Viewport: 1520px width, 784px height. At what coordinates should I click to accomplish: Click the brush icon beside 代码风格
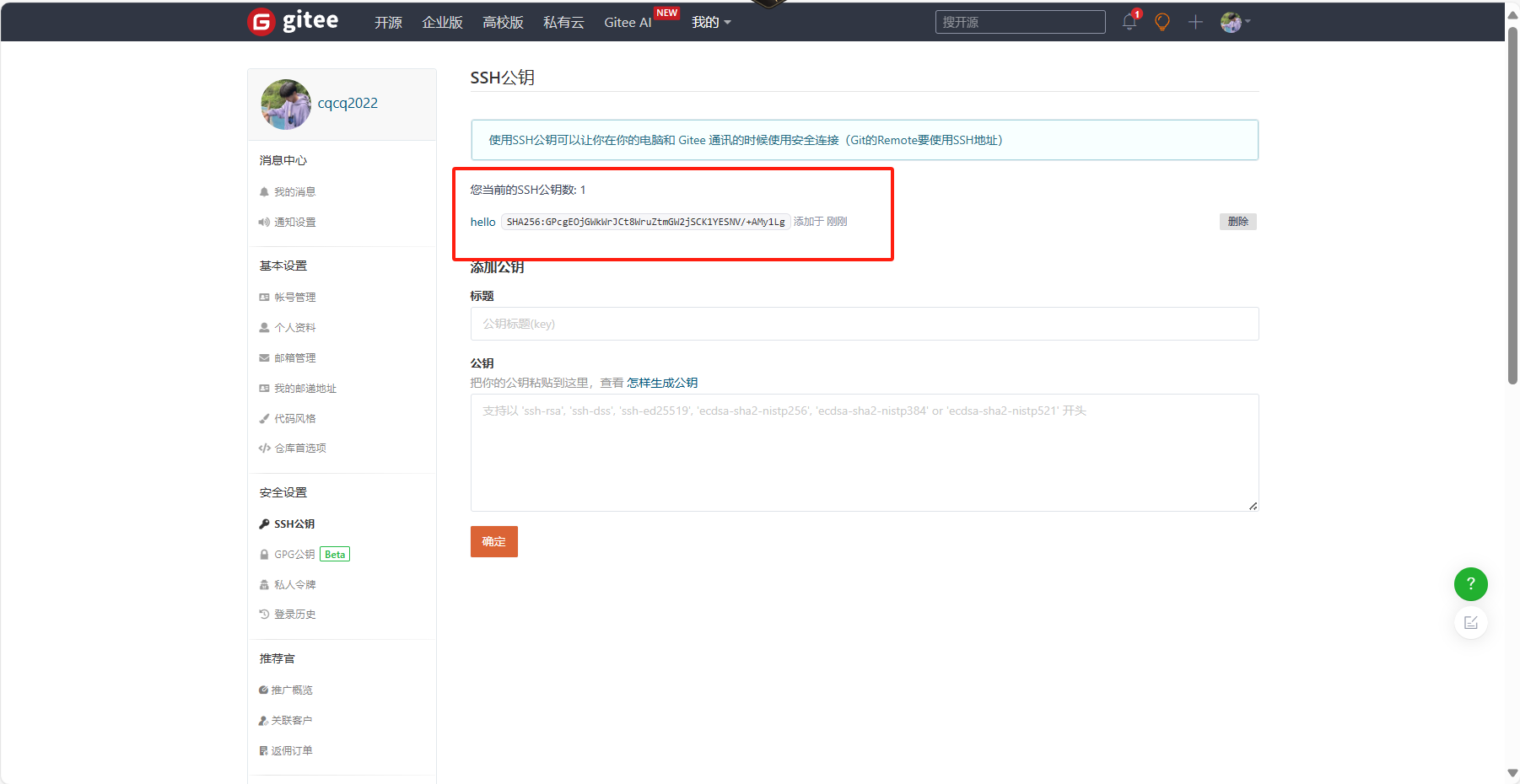(x=264, y=419)
